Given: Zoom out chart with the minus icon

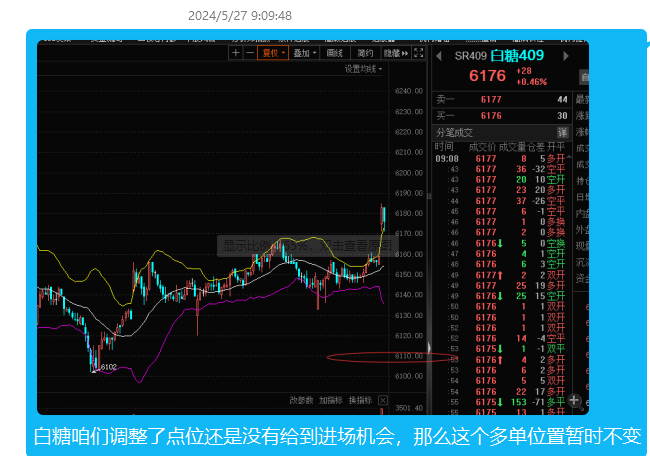Looking at the screenshot, I should coord(250,53).
